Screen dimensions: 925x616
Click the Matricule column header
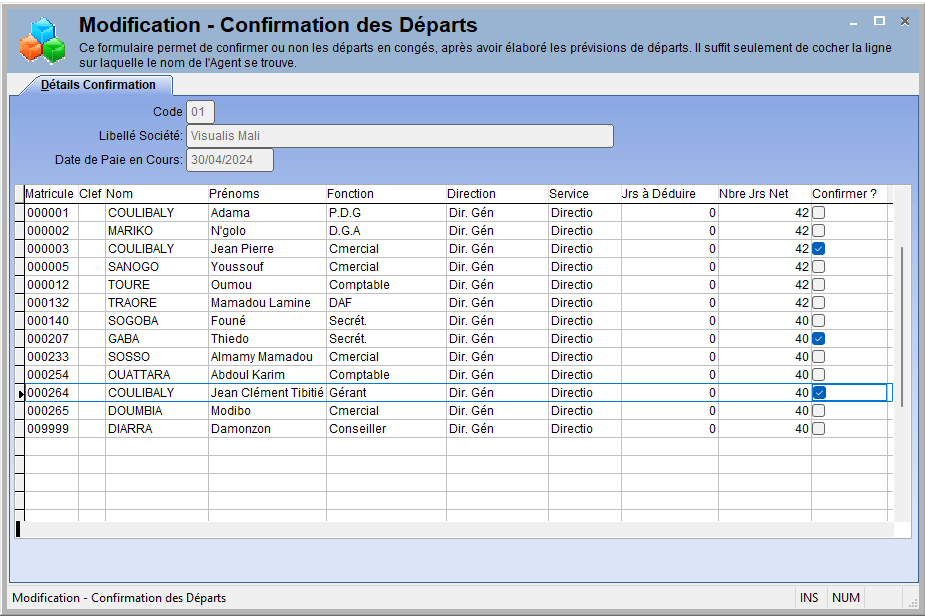coord(50,194)
